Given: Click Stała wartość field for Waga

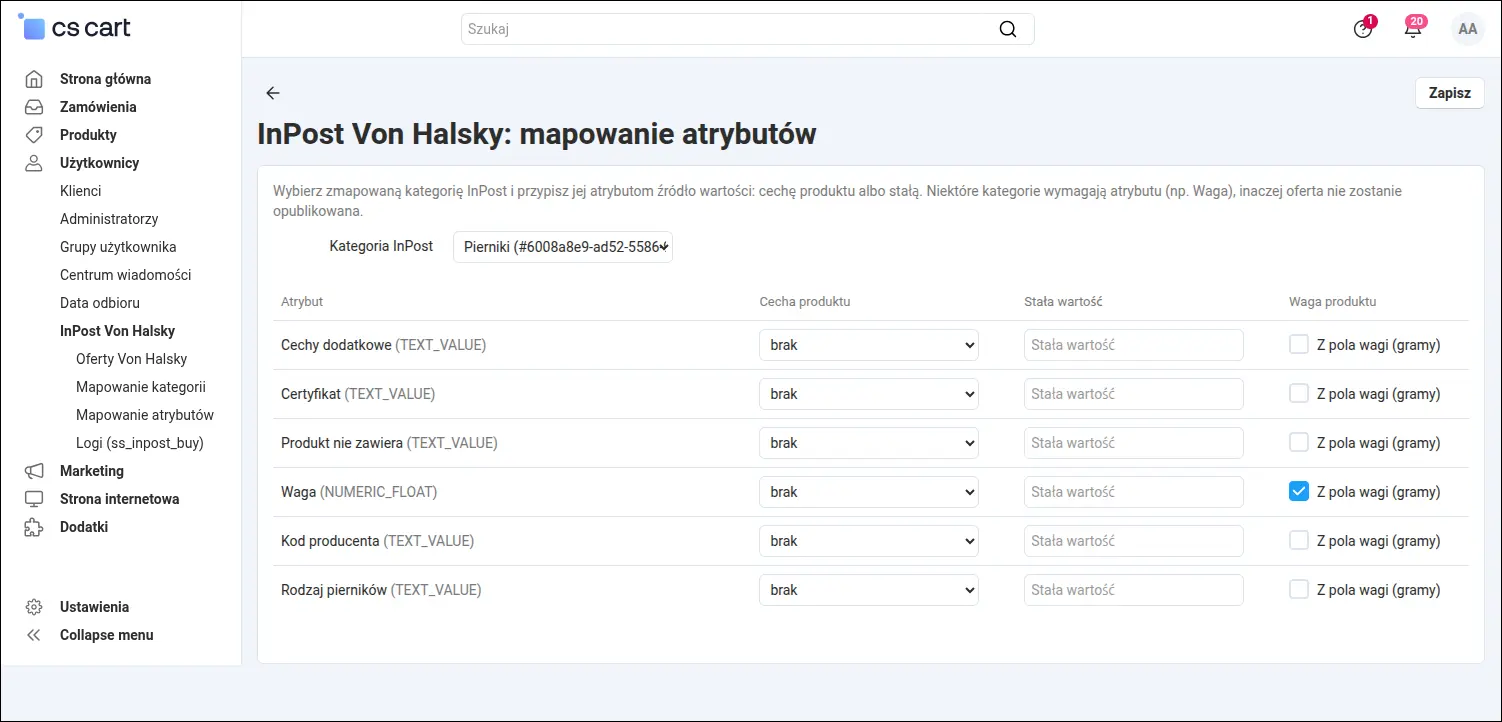Looking at the screenshot, I should pyautogui.click(x=1134, y=492).
